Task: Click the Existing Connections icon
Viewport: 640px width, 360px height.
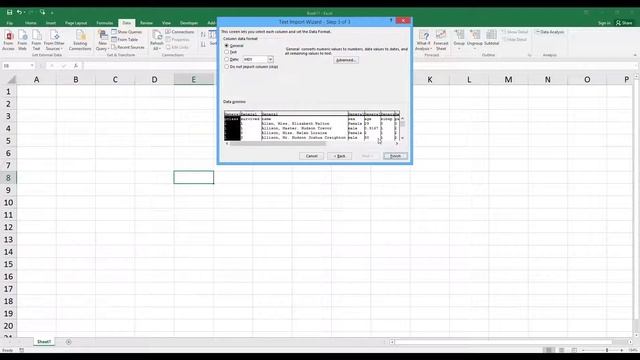Action: point(80,40)
